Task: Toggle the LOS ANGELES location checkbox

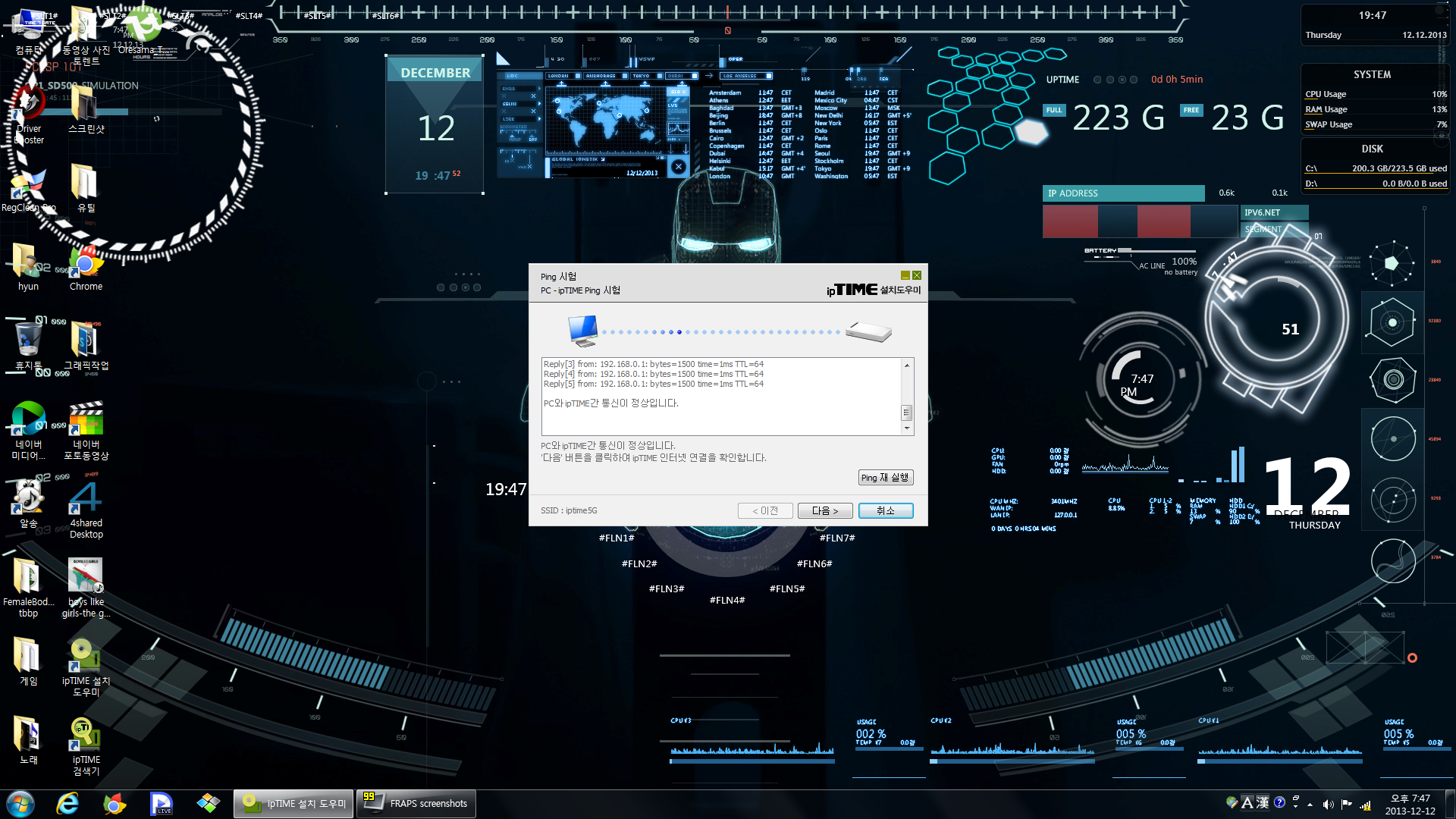Action: click(x=768, y=76)
